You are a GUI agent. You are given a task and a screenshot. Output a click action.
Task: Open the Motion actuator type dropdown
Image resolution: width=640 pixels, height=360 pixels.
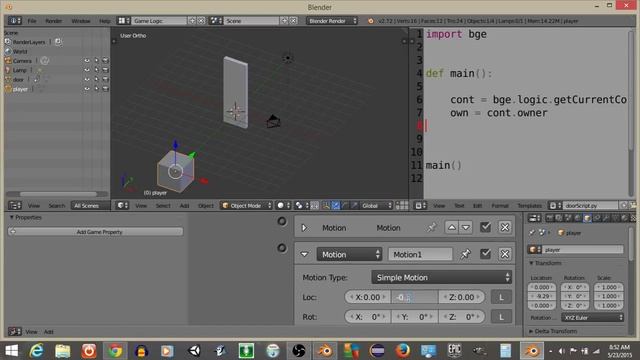349,254
